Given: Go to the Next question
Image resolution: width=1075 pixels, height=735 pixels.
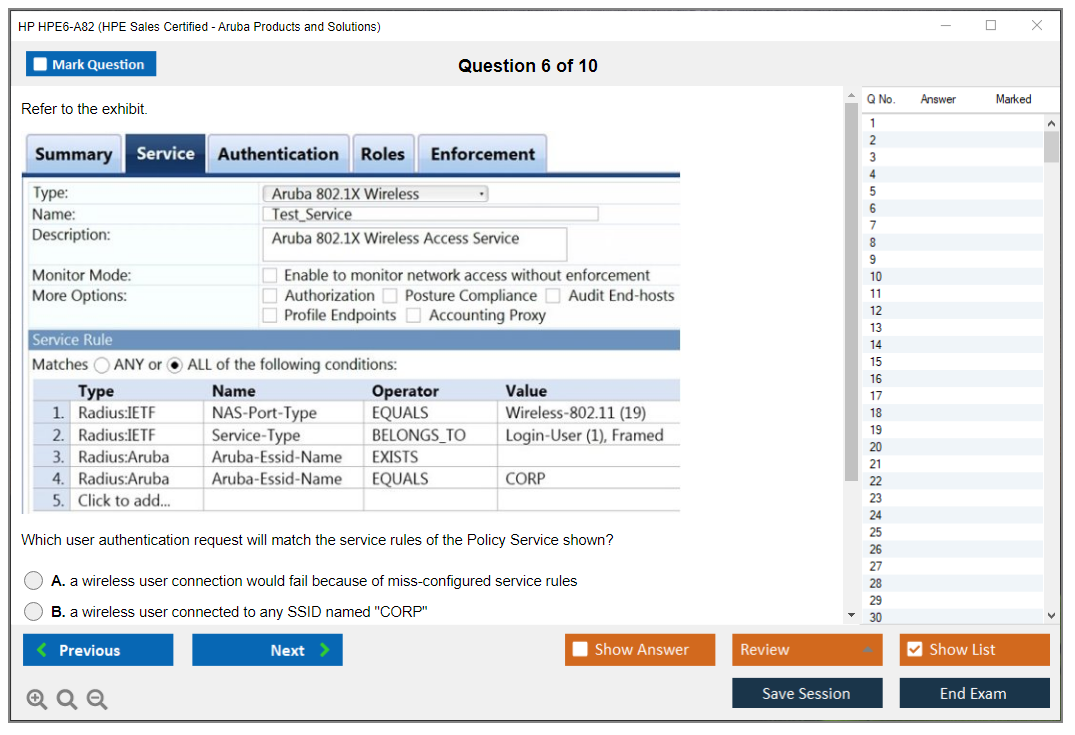Looking at the screenshot, I should pos(267,650).
